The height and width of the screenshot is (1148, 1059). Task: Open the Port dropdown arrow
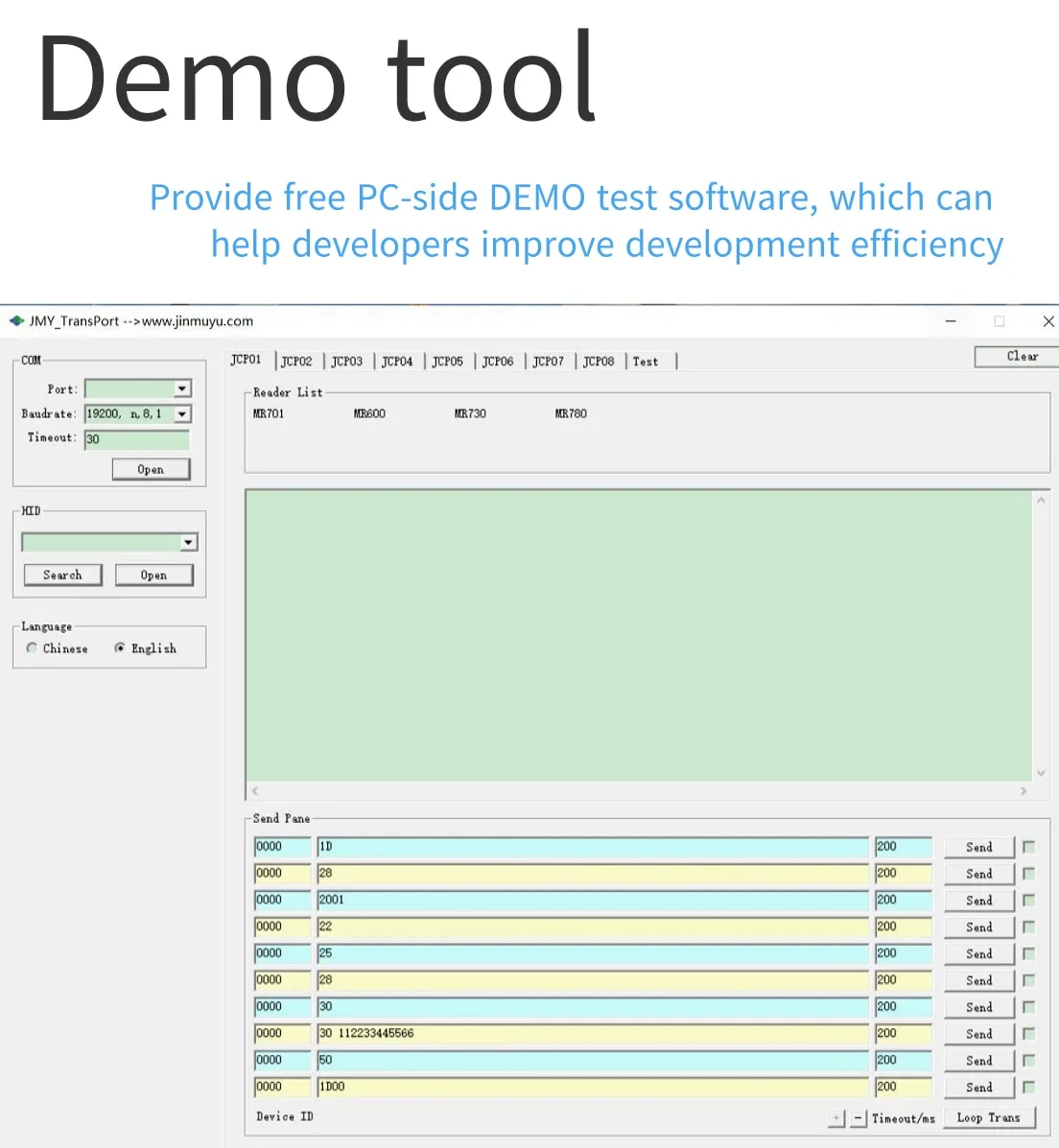coord(182,388)
